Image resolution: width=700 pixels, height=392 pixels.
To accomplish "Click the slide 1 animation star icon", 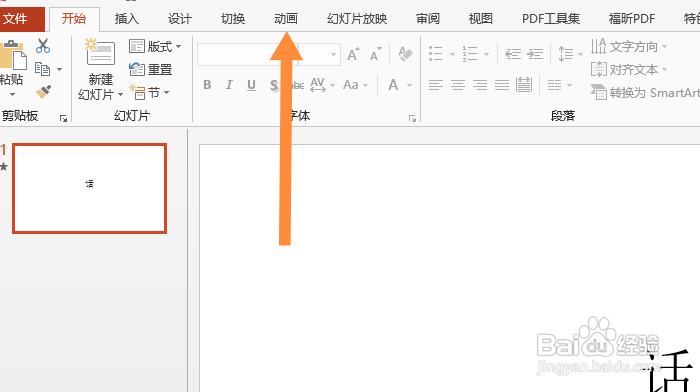I will coord(4,167).
